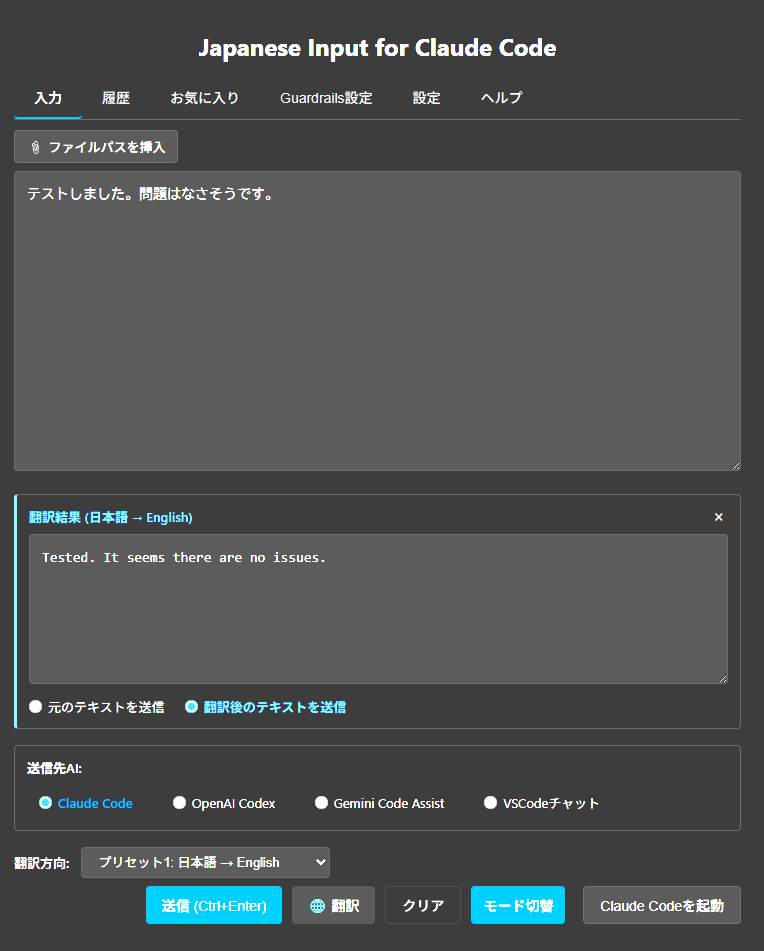This screenshot has height=951, width=764.
Task: Click the translated text box resize grip
Action: click(723, 679)
